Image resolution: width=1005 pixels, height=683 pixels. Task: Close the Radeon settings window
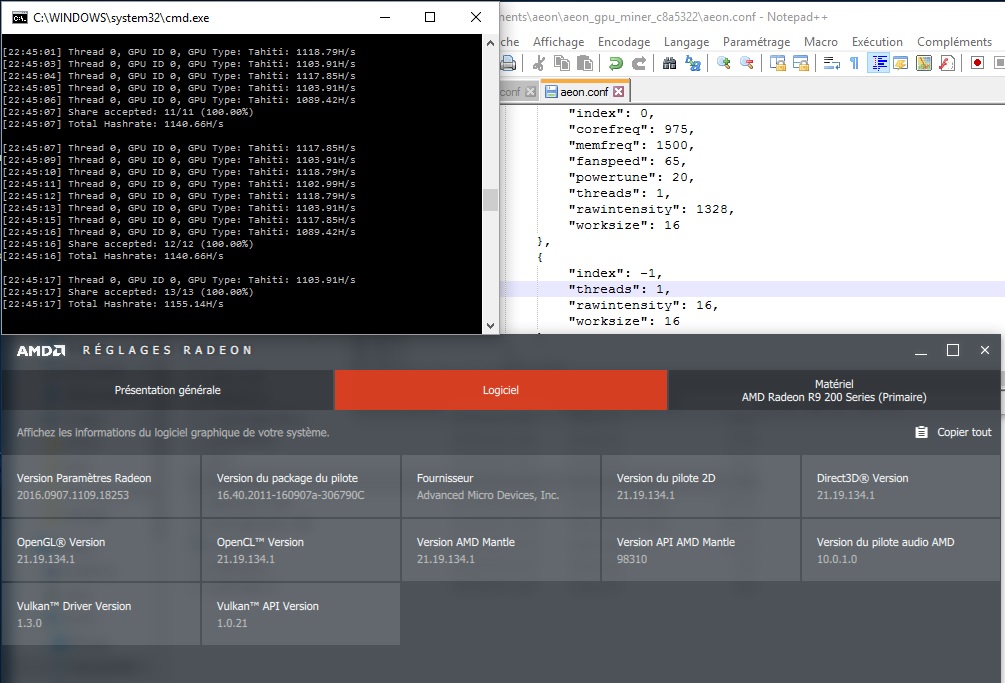click(x=985, y=350)
